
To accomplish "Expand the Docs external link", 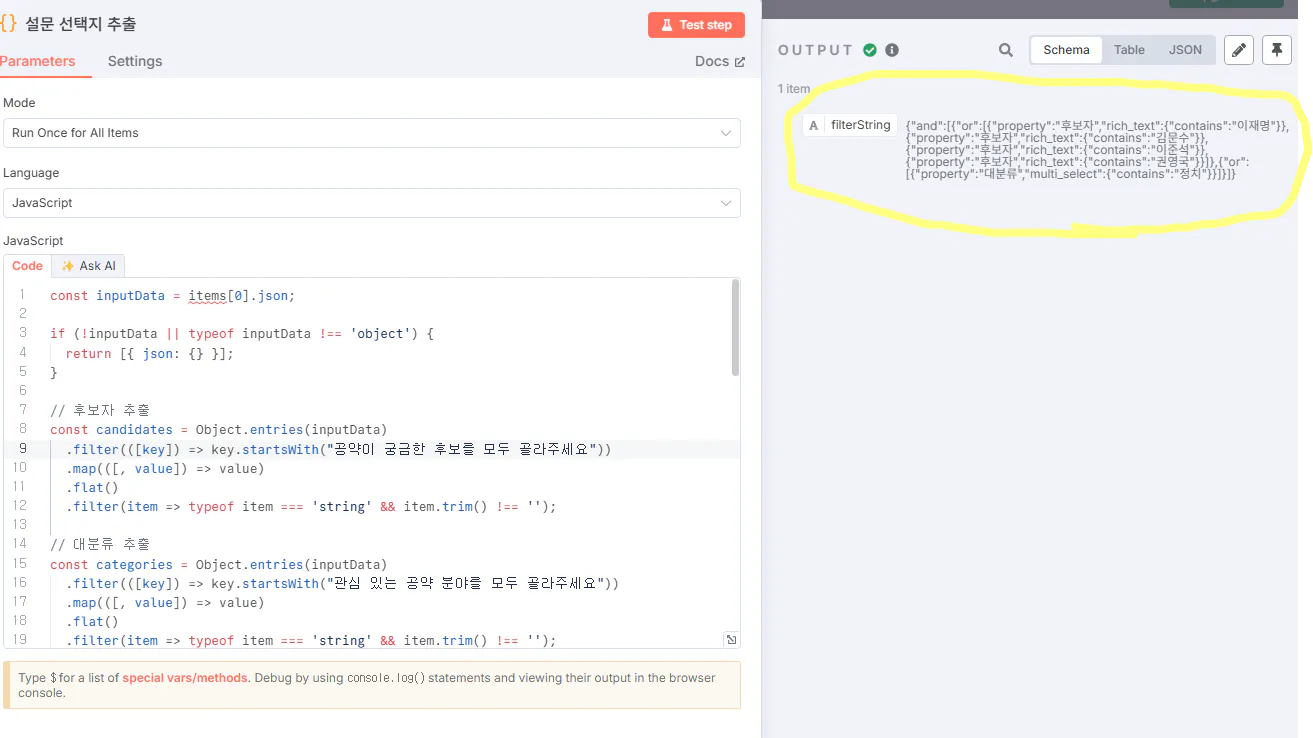I will point(719,61).
